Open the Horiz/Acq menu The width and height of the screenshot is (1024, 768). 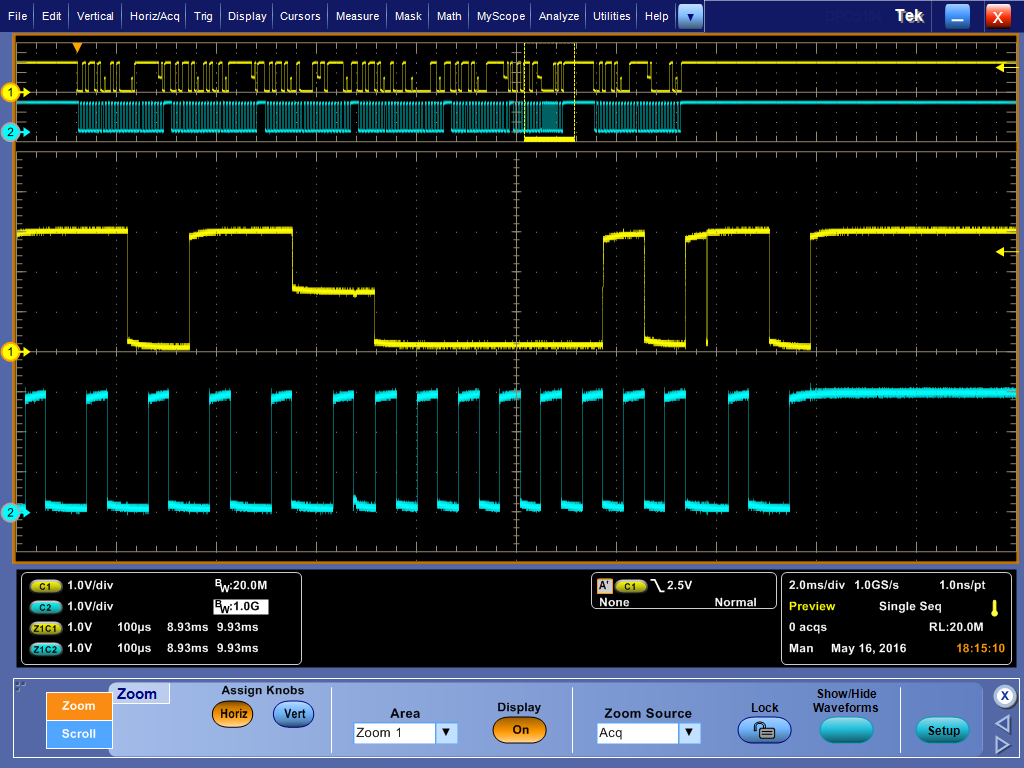click(x=155, y=16)
